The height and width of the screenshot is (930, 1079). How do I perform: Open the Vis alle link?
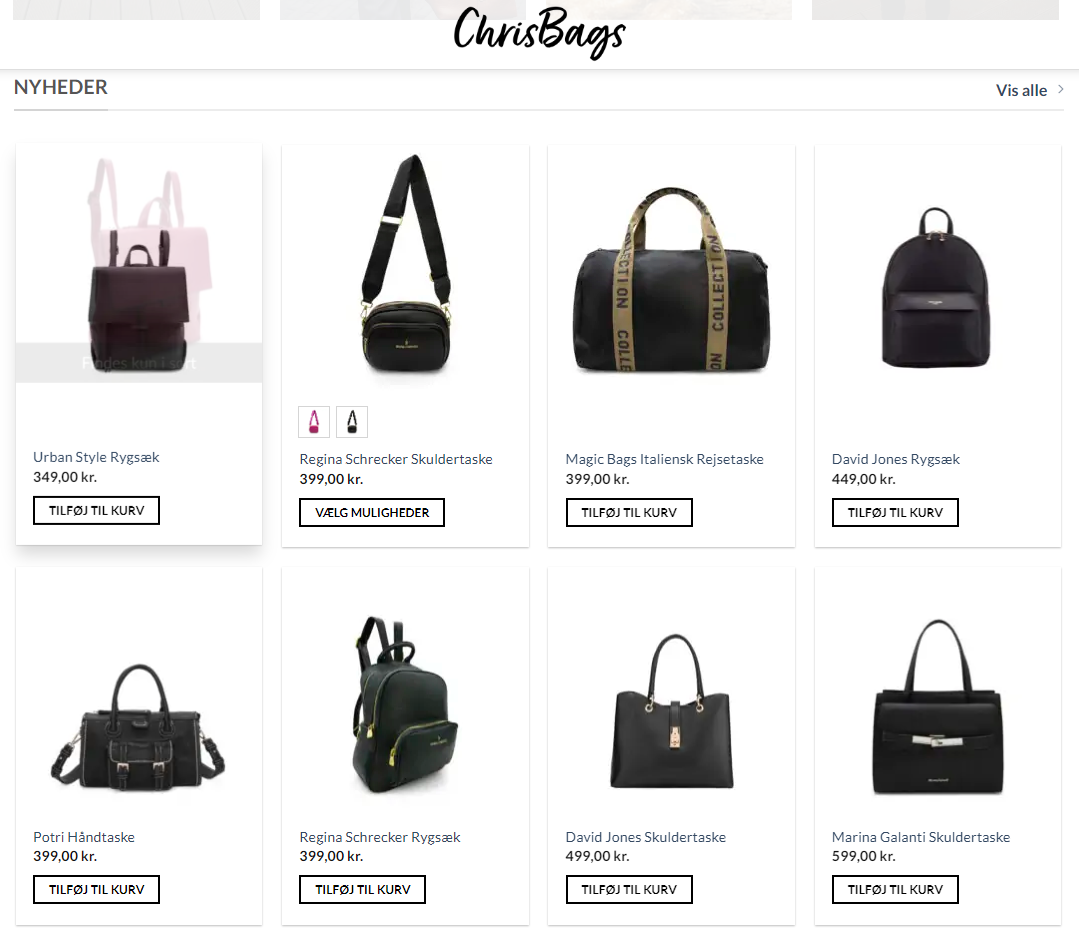pyautogui.click(x=1021, y=90)
